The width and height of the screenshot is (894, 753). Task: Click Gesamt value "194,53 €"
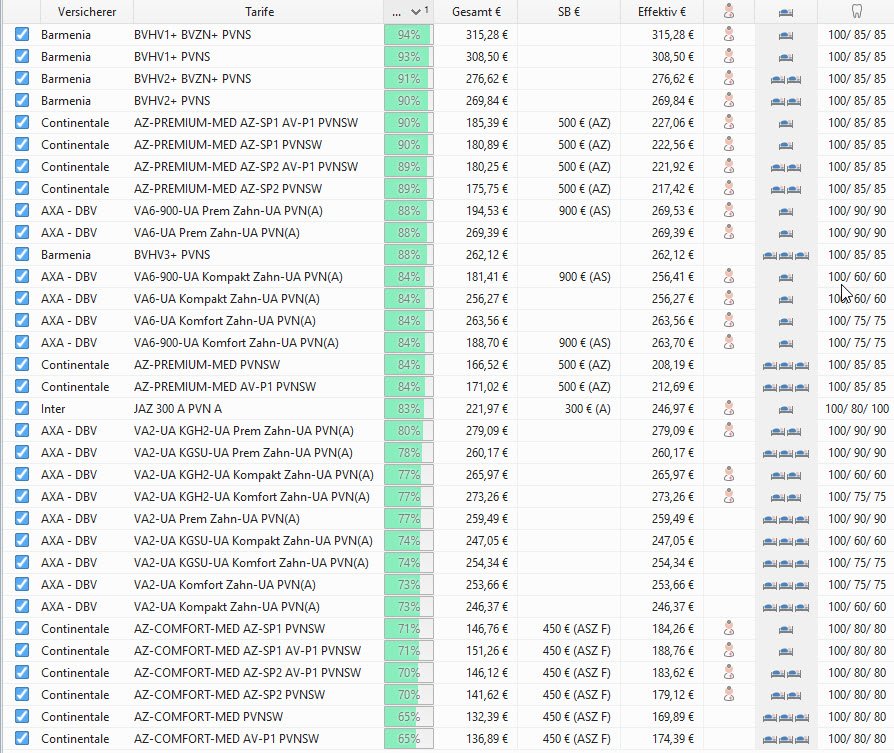486,211
